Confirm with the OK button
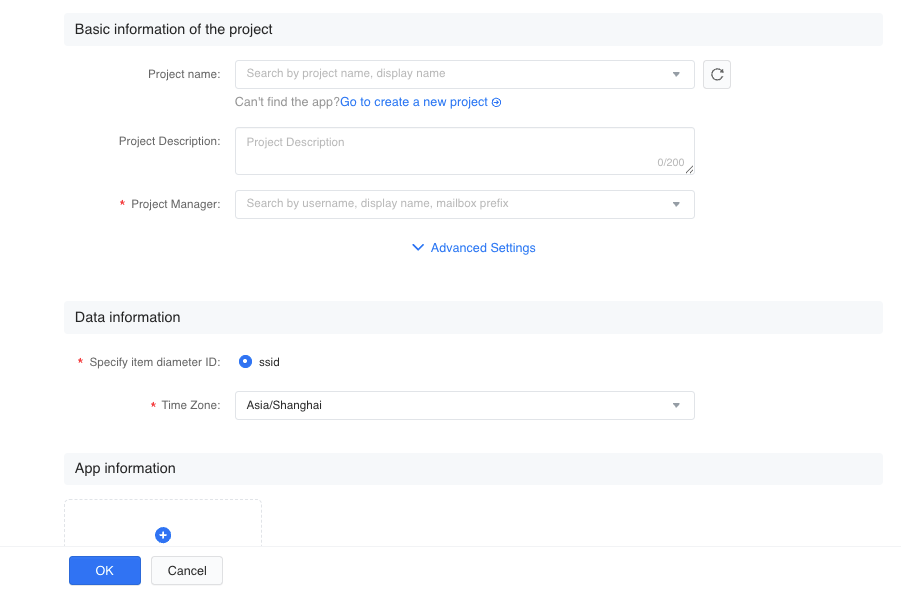This screenshot has height=593, width=901. pos(105,571)
